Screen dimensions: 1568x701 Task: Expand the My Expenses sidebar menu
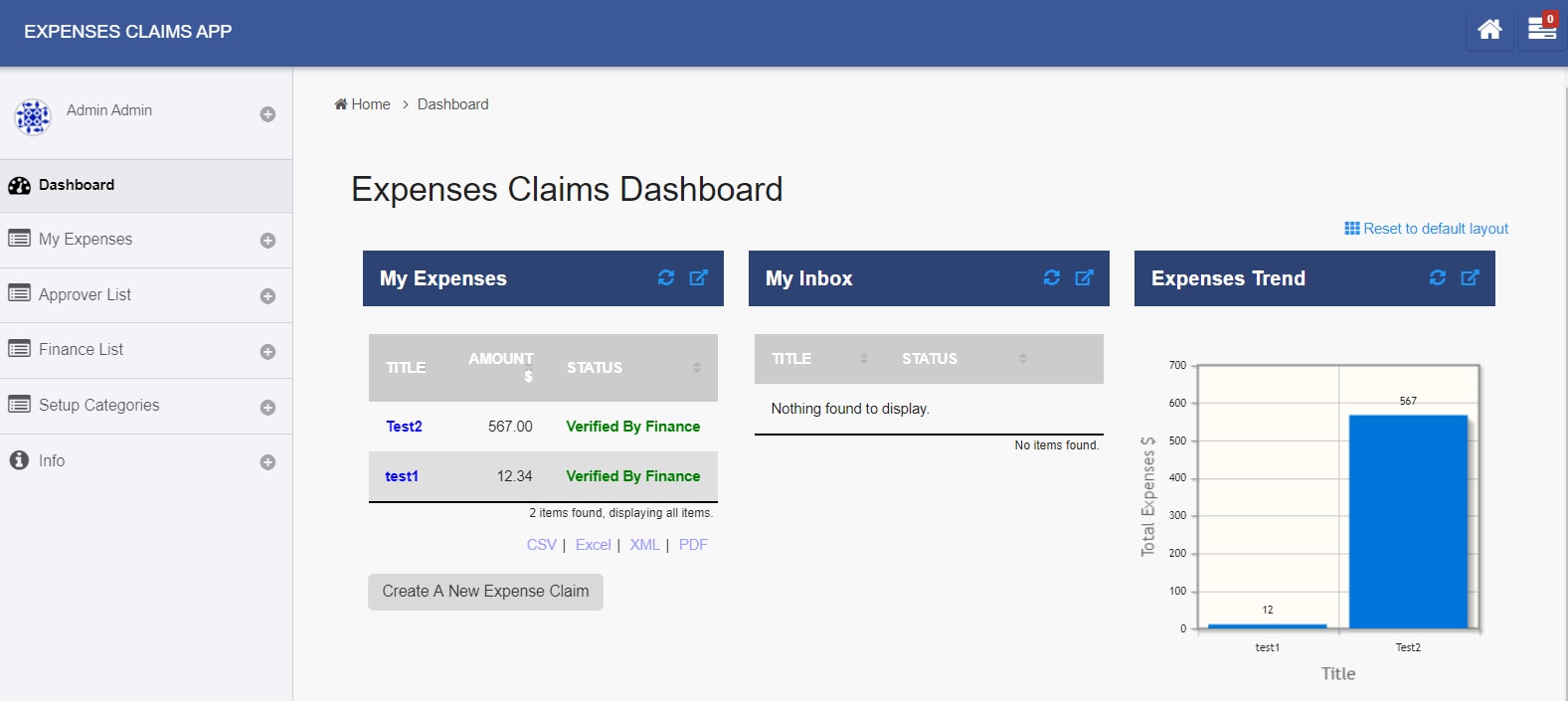(x=267, y=241)
